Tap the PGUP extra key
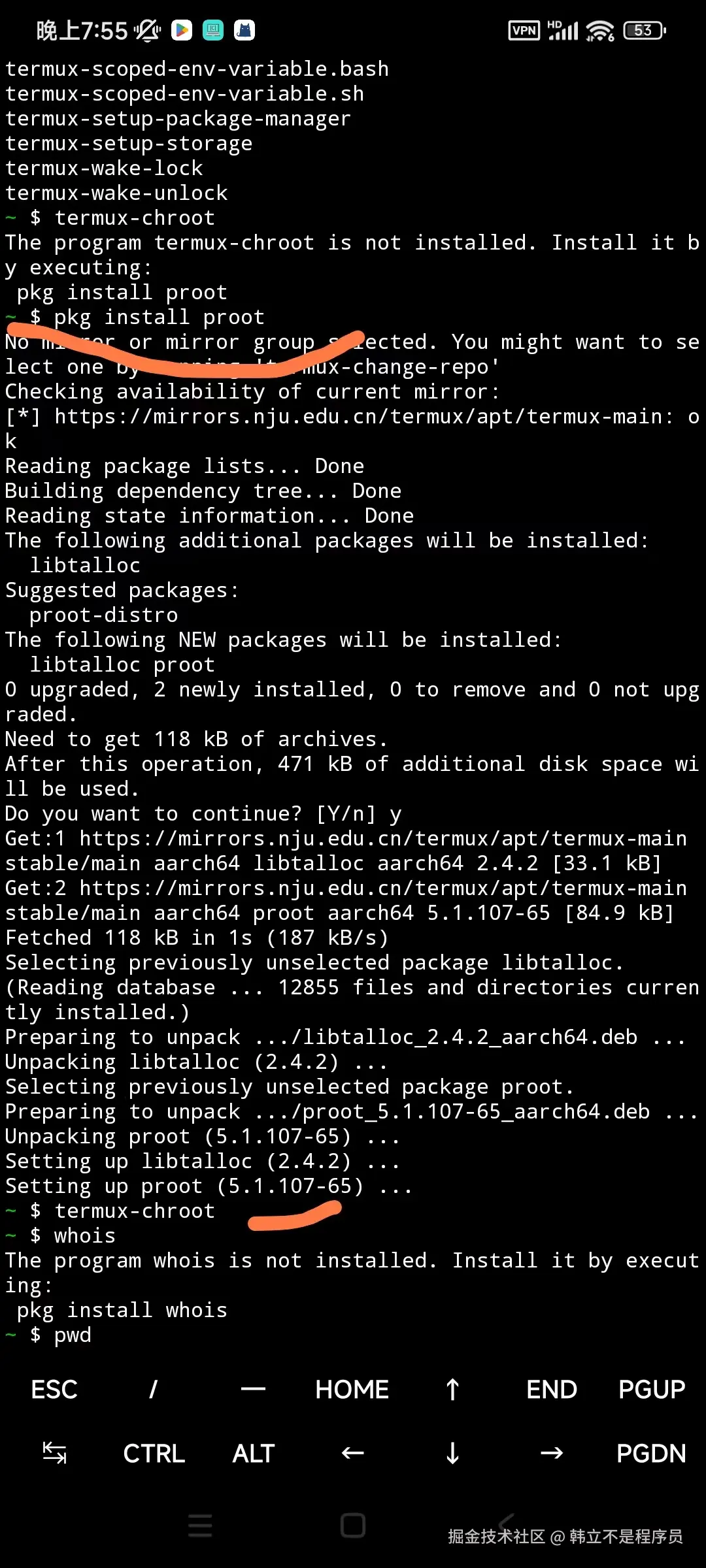 coord(652,1390)
